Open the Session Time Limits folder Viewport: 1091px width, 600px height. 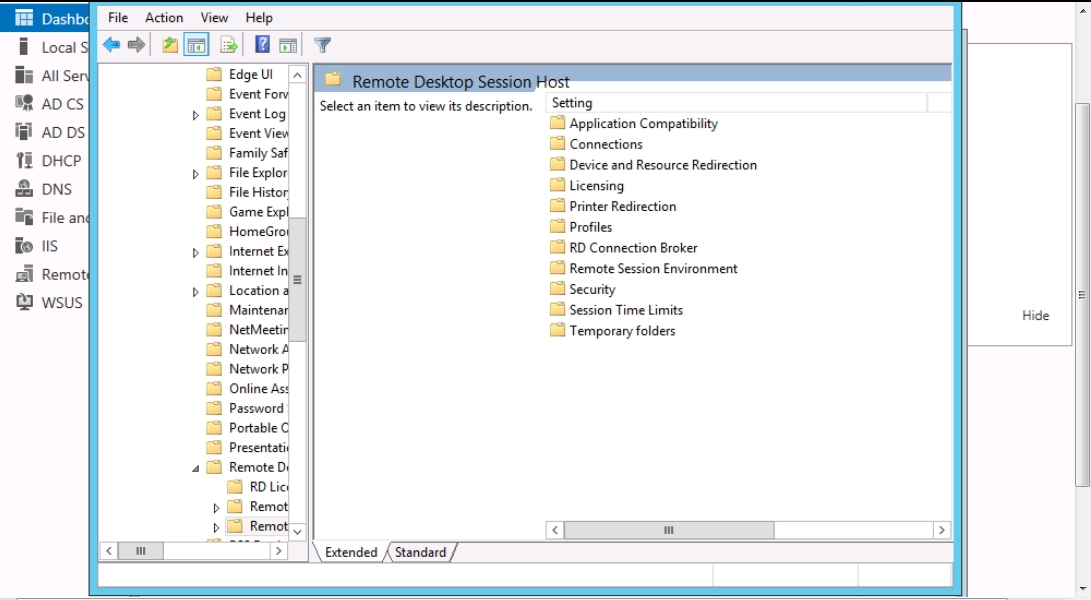coord(626,310)
